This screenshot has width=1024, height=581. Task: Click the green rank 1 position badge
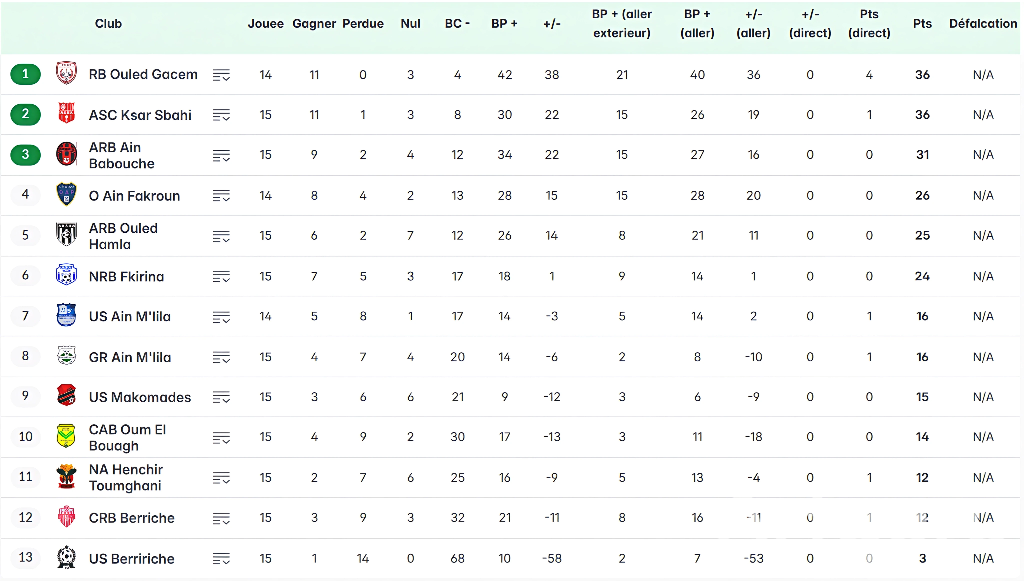(x=26, y=74)
